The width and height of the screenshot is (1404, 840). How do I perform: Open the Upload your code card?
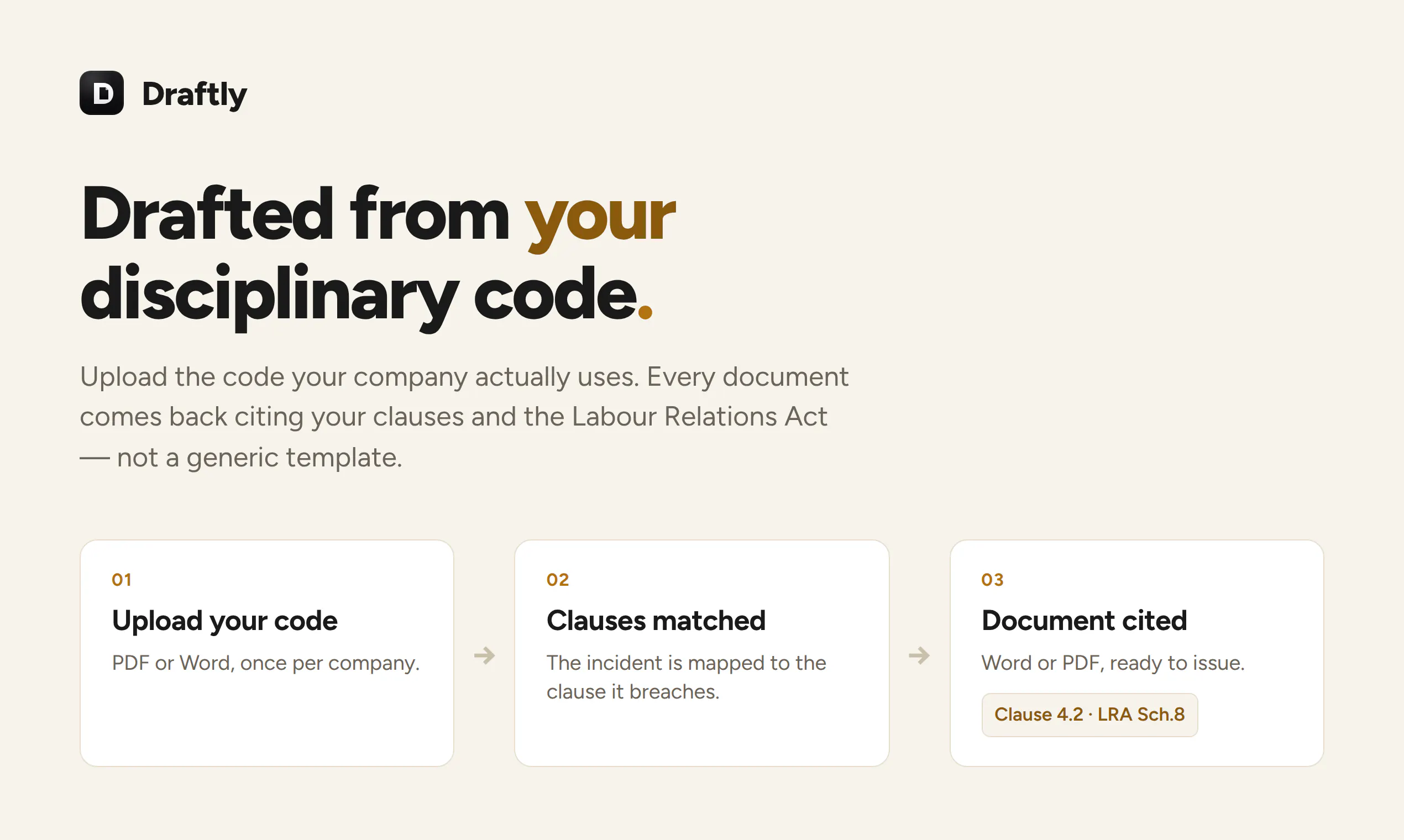[x=267, y=653]
